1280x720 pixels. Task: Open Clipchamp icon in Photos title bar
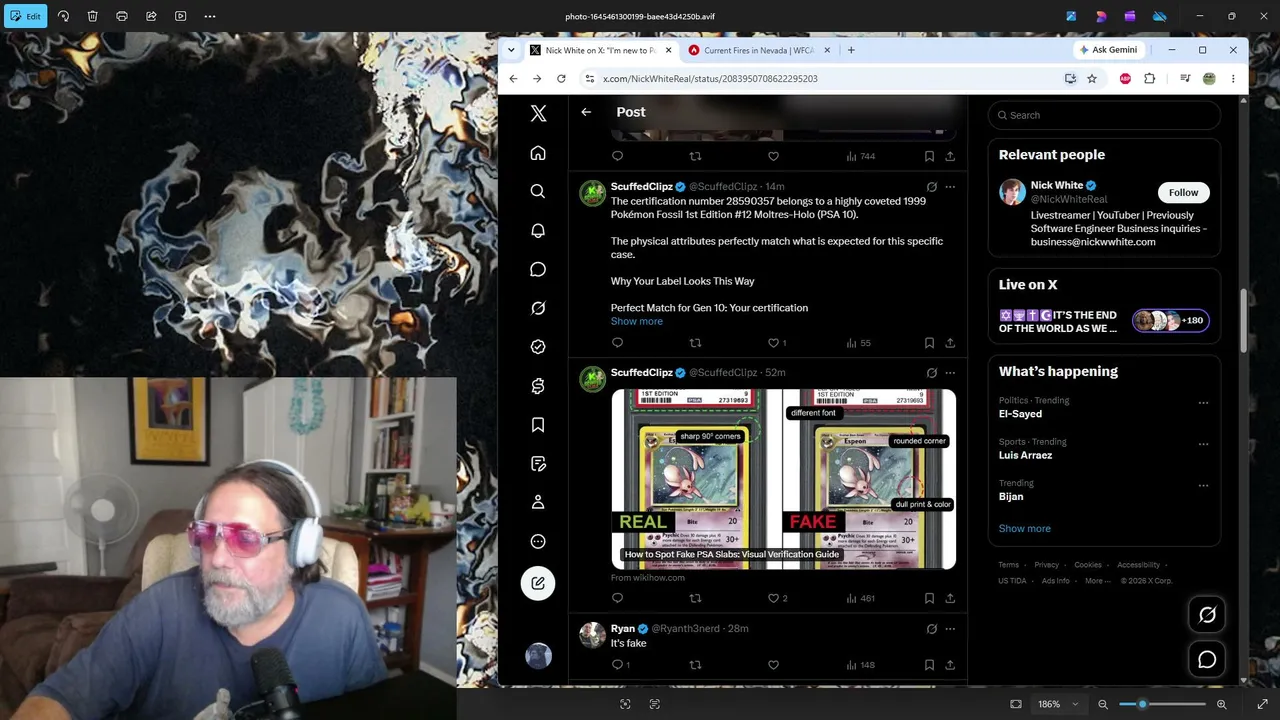click(1130, 16)
